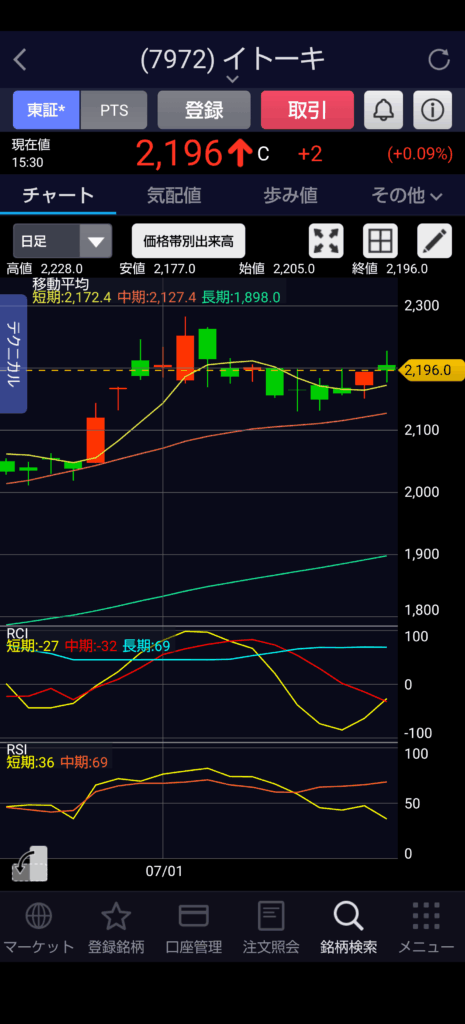Image resolution: width=465 pixels, height=1024 pixels.
Task: Open the マーケット globe tab
Action: pyautogui.click(x=39, y=929)
